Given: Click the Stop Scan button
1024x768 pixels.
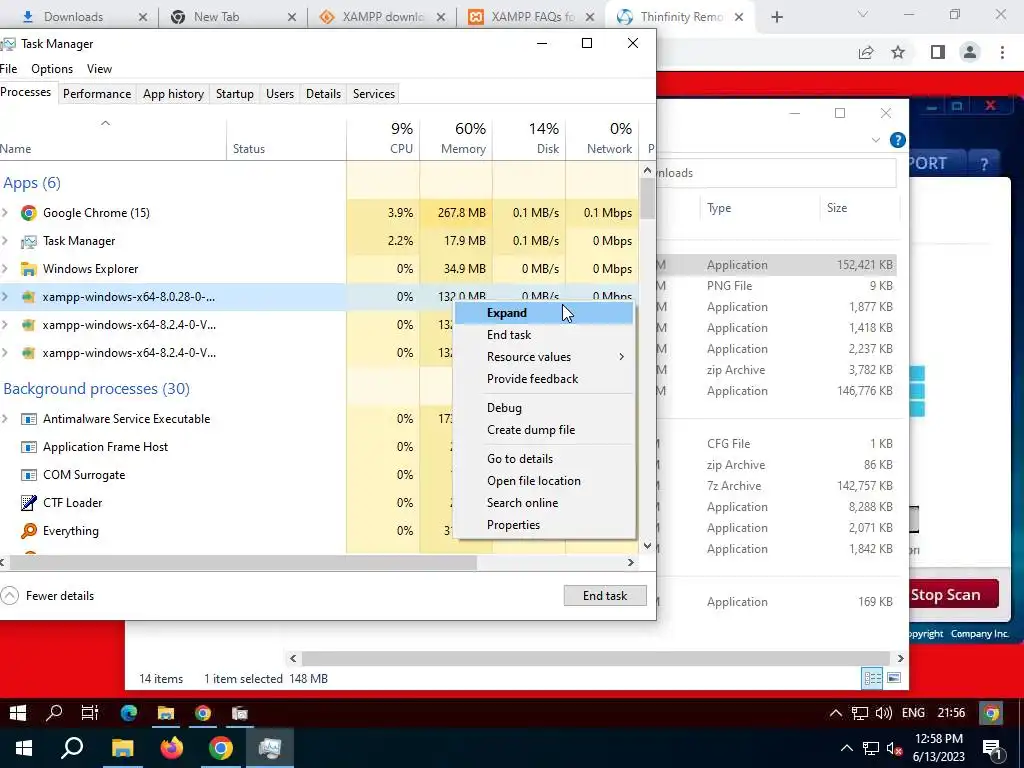Looking at the screenshot, I should [952, 594].
